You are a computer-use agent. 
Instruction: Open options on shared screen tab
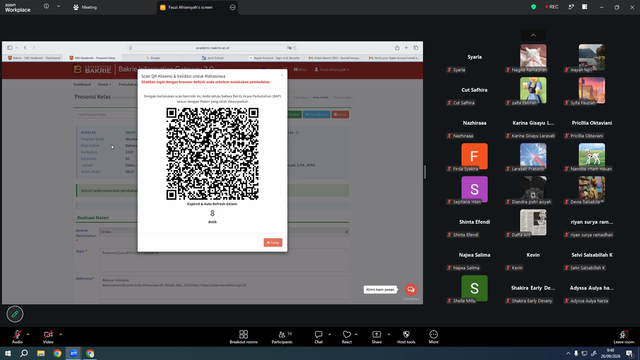point(233,7)
